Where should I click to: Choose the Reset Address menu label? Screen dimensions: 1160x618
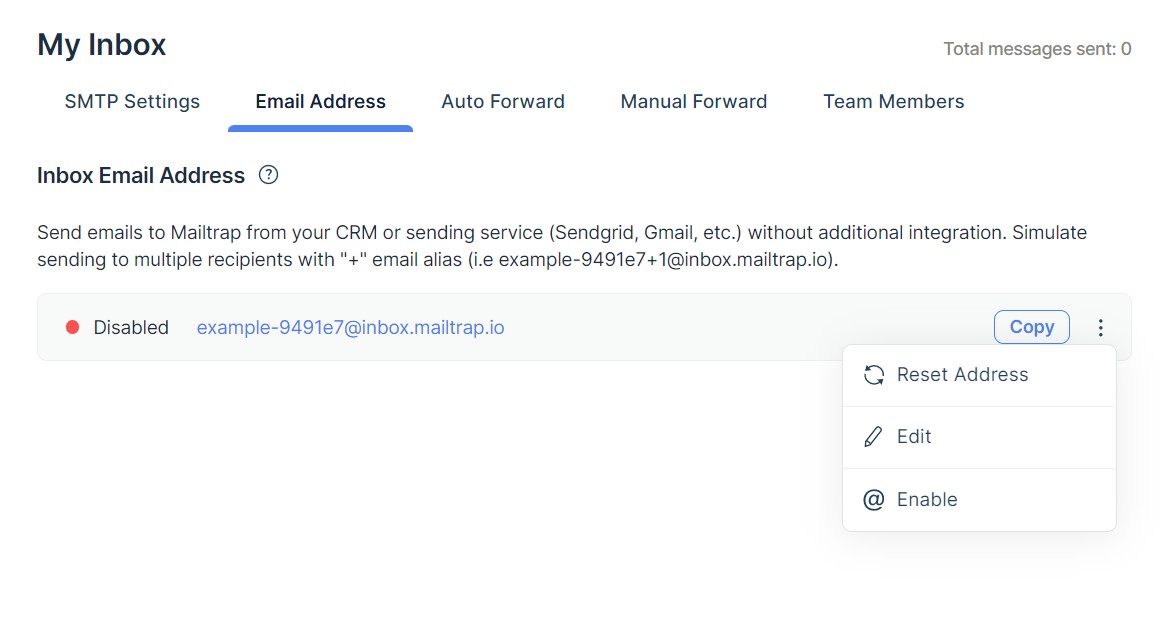pyautogui.click(x=962, y=375)
